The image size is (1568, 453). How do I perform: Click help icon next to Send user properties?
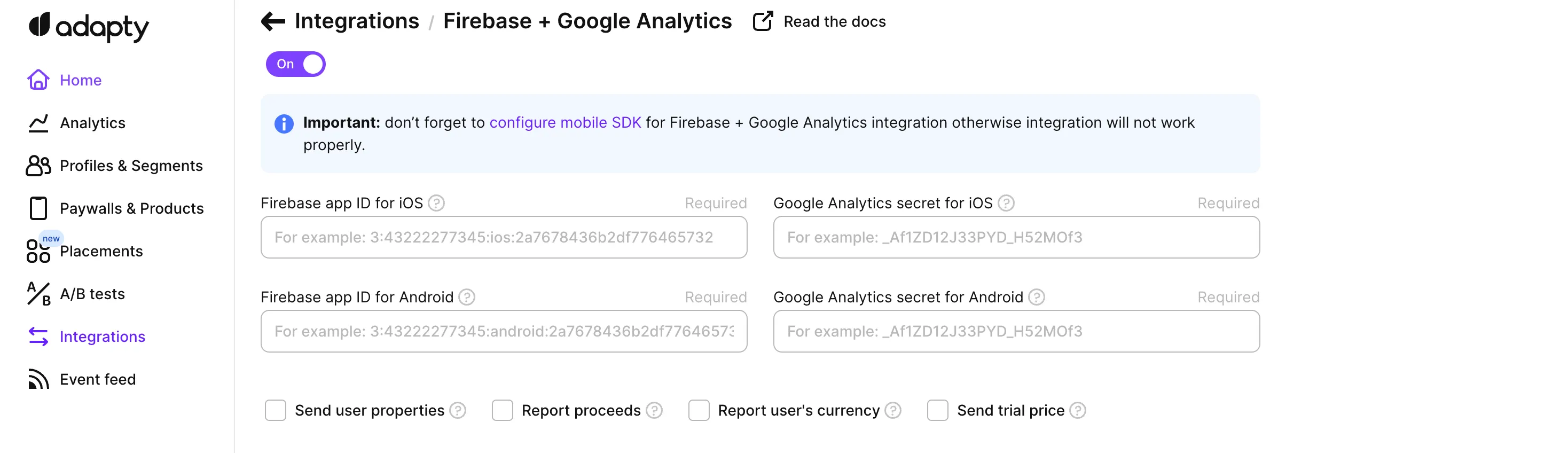click(x=458, y=410)
